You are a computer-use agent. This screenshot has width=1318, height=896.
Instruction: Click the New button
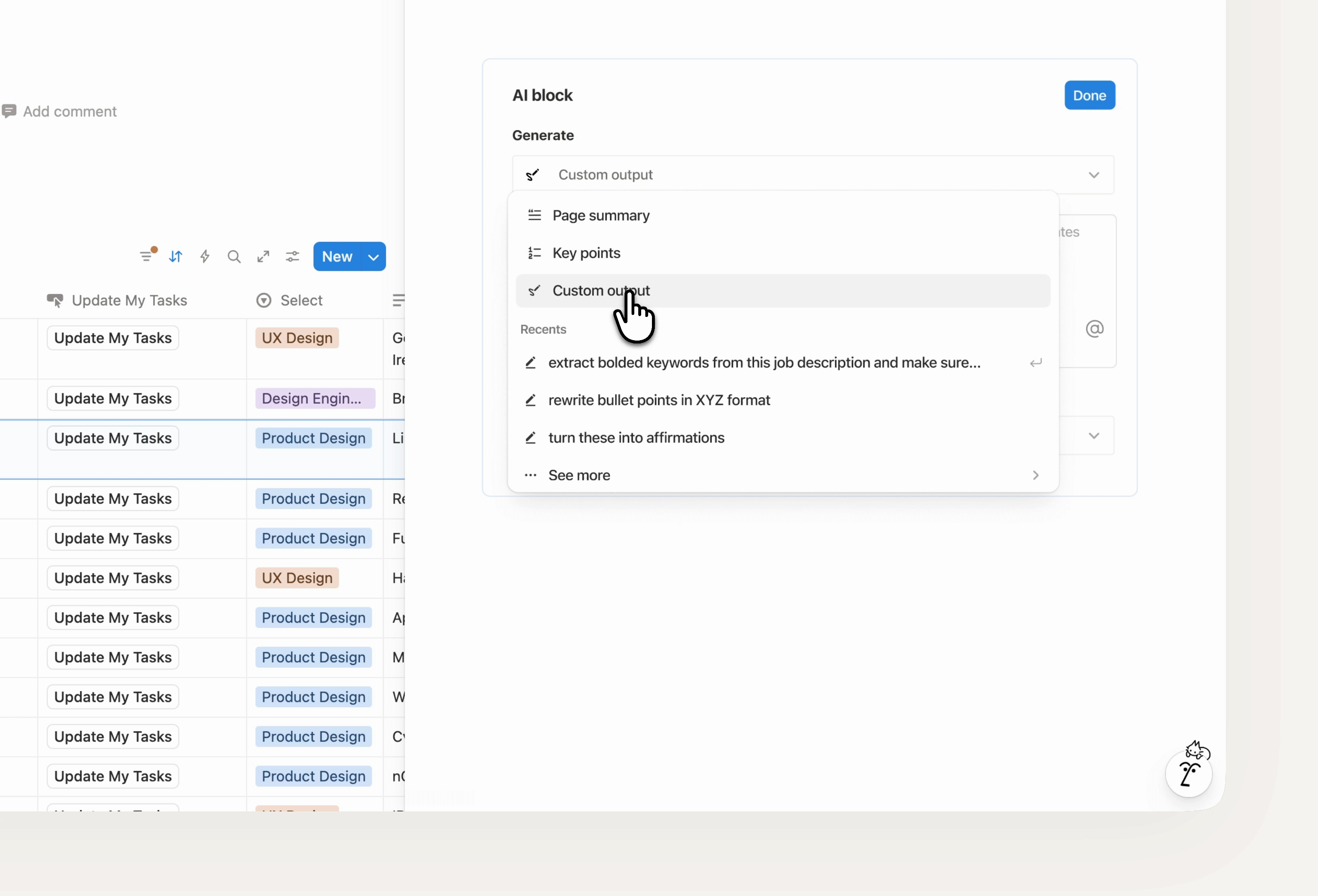click(x=337, y=256)
